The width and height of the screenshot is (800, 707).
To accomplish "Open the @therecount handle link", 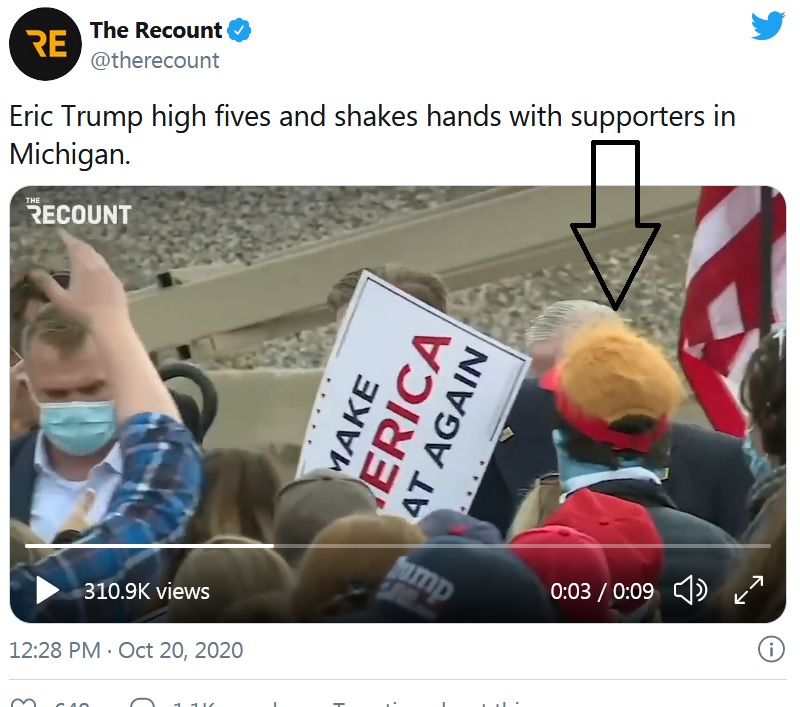I will (x=155, y=61).
